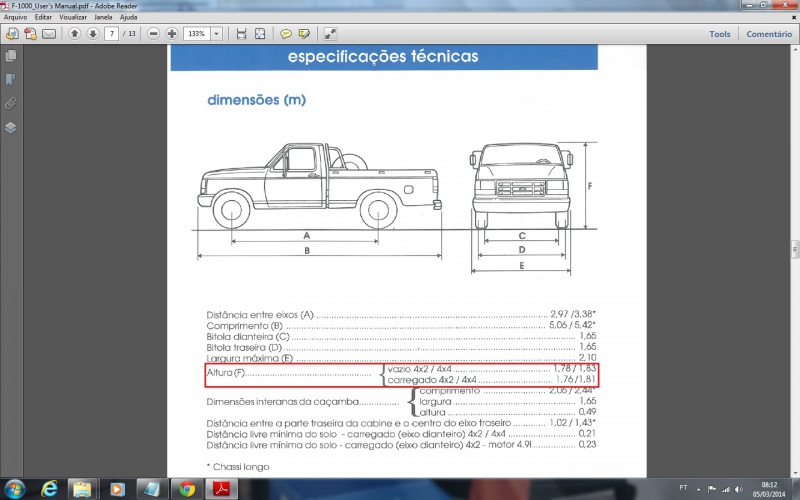
Task: Click the front-view truck drawing
Action: coord(521,186)
